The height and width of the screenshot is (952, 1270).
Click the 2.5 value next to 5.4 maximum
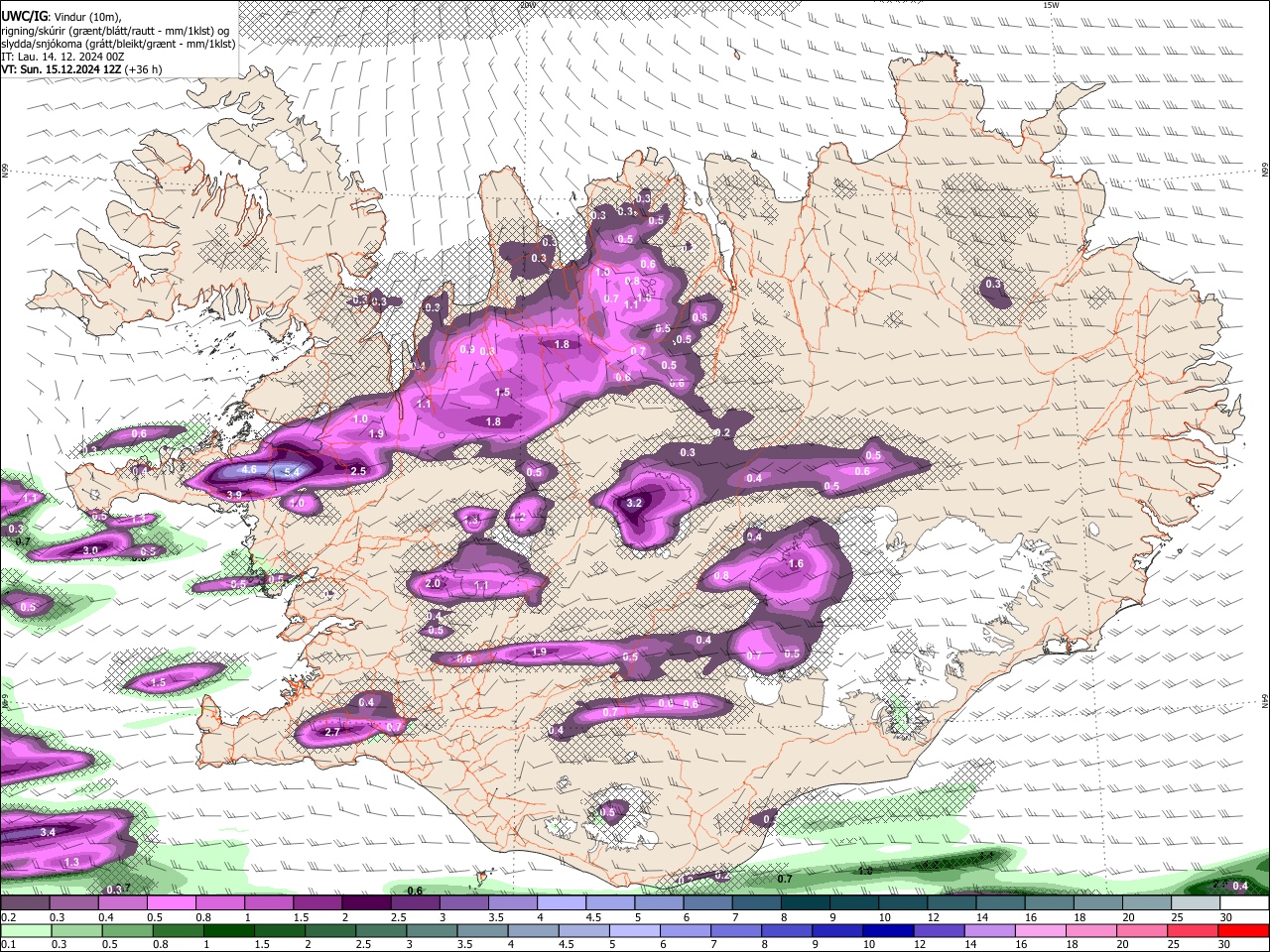click(x=358, y=471)
